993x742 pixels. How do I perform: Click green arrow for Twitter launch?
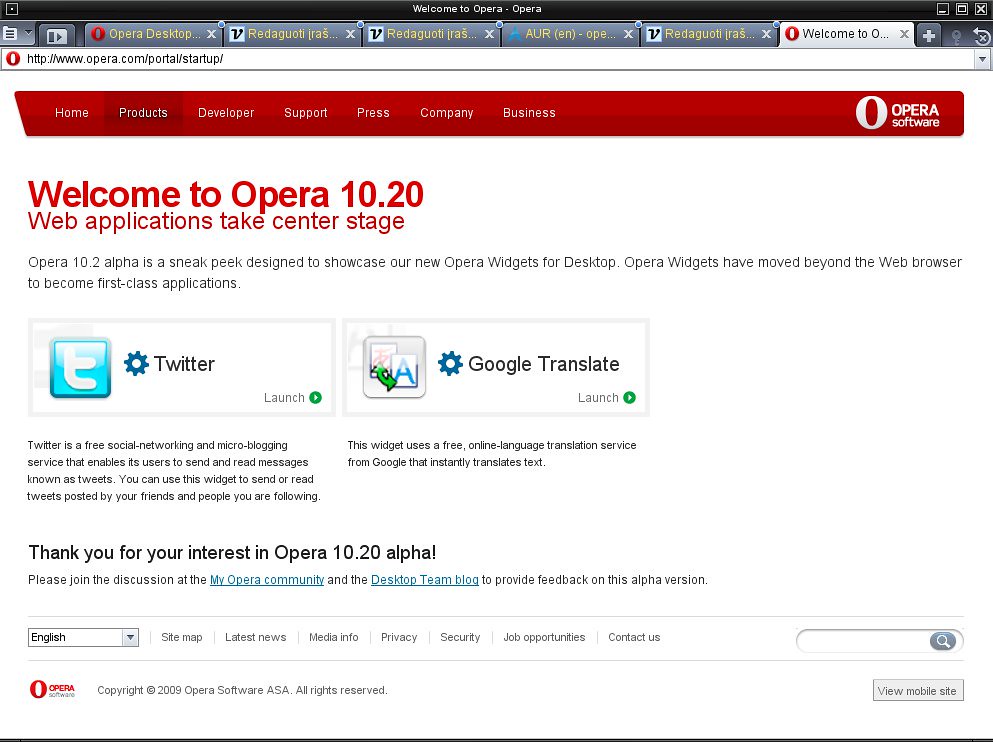315,398
